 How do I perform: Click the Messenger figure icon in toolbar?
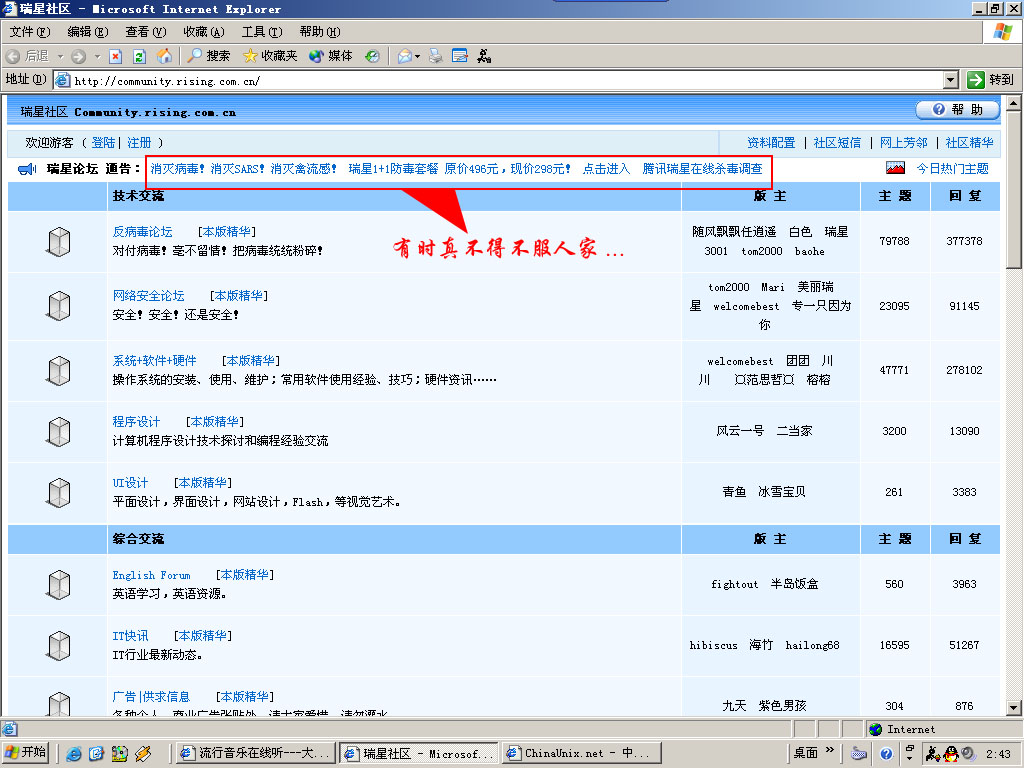pyautogui.click(x=484, y=57)
